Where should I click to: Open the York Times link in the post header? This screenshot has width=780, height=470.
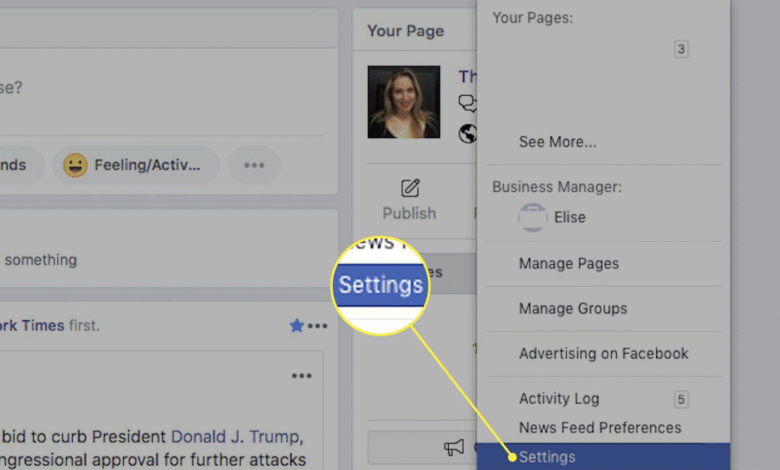pos(32,326)
